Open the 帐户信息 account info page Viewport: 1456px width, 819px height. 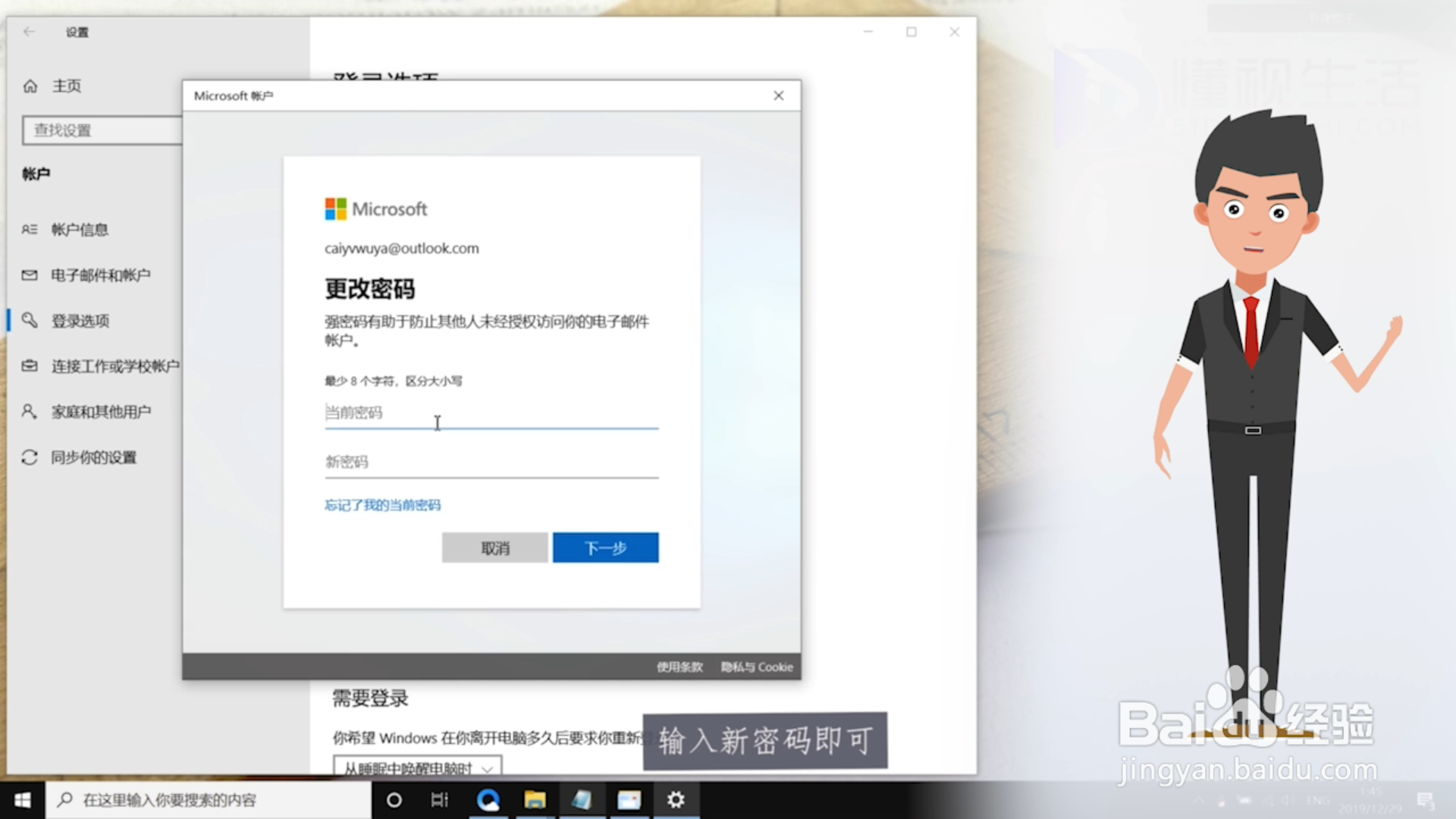pos(80,229)
